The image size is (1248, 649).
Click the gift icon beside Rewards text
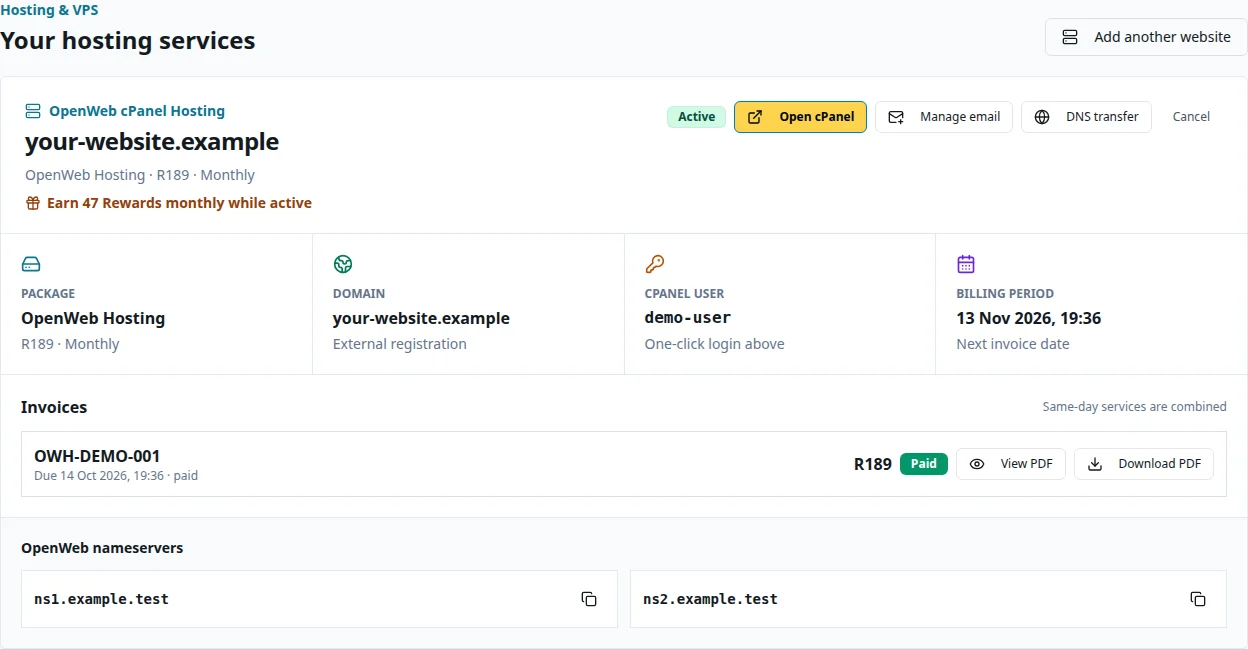(33, 203)
